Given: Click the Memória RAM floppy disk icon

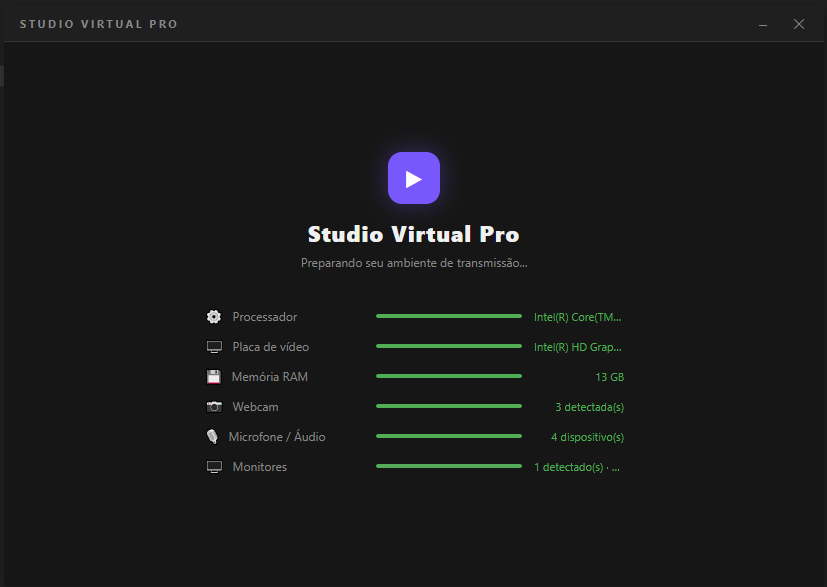Looking at the screenshot, I should (214, 377).
